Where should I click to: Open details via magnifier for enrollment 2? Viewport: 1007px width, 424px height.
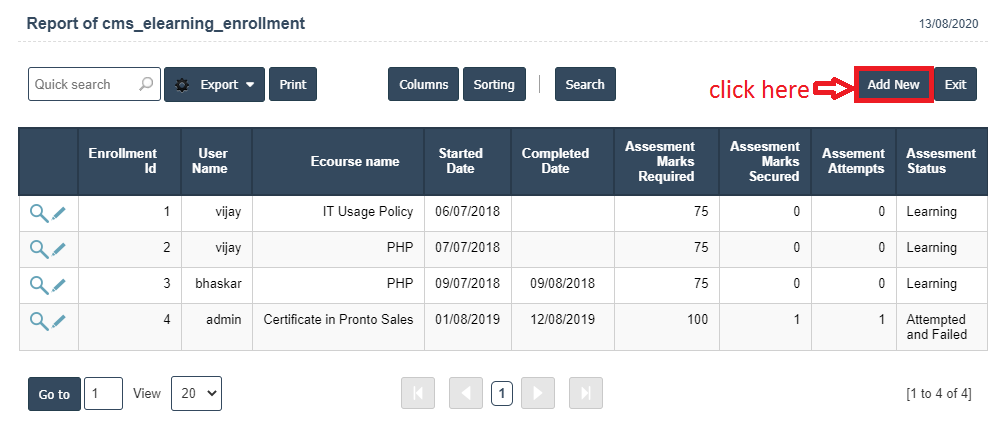[x=38, y=248]
